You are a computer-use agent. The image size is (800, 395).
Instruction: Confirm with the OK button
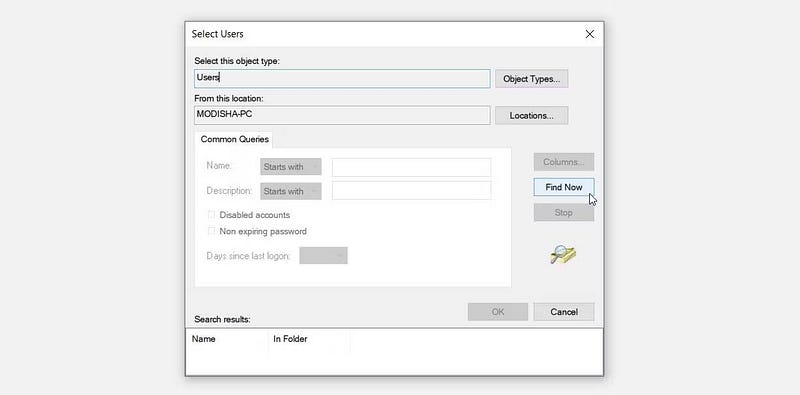click(498, 312)
